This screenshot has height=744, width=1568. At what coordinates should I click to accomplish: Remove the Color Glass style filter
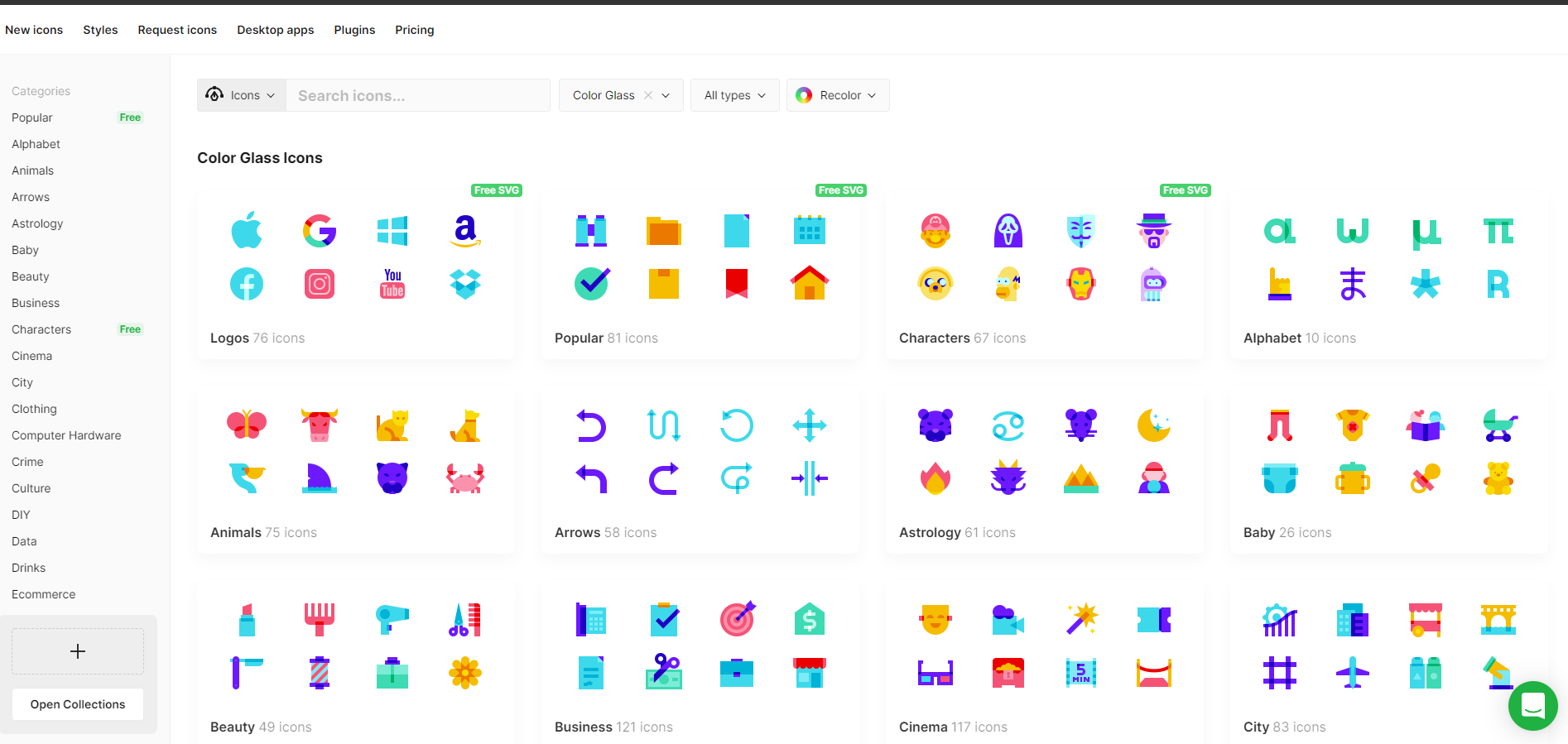pos(648,95)
